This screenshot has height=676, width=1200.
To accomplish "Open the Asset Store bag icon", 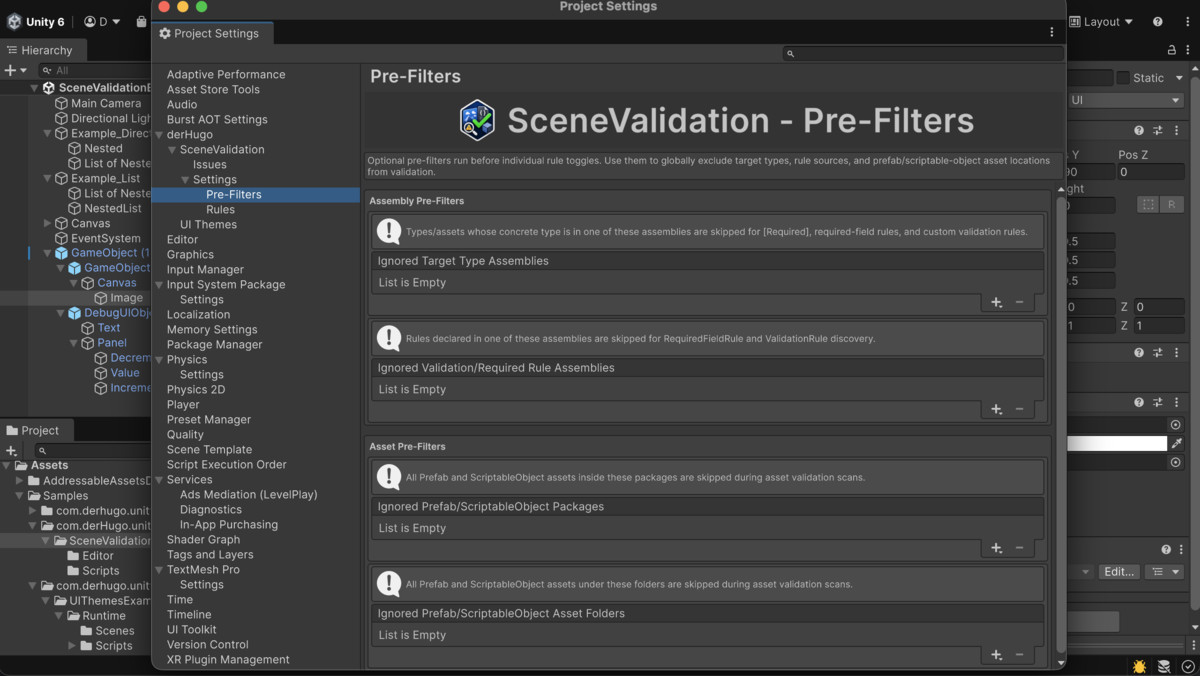I will click(x=142, y=21).
